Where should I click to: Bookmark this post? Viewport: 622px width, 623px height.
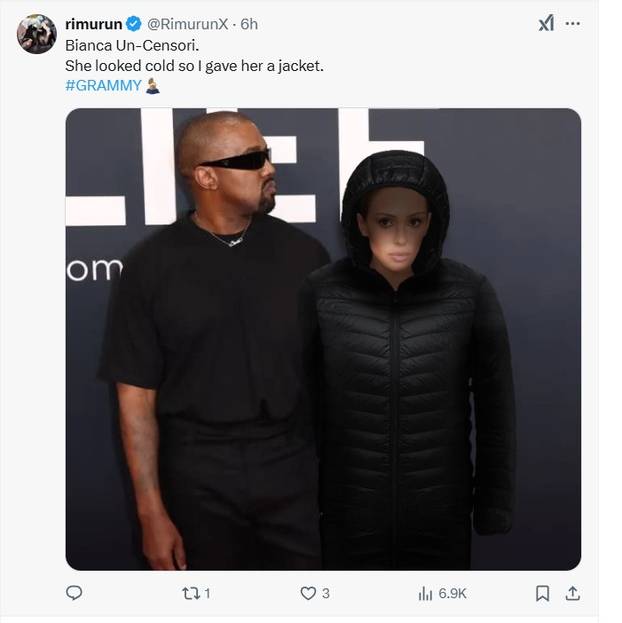543,593
